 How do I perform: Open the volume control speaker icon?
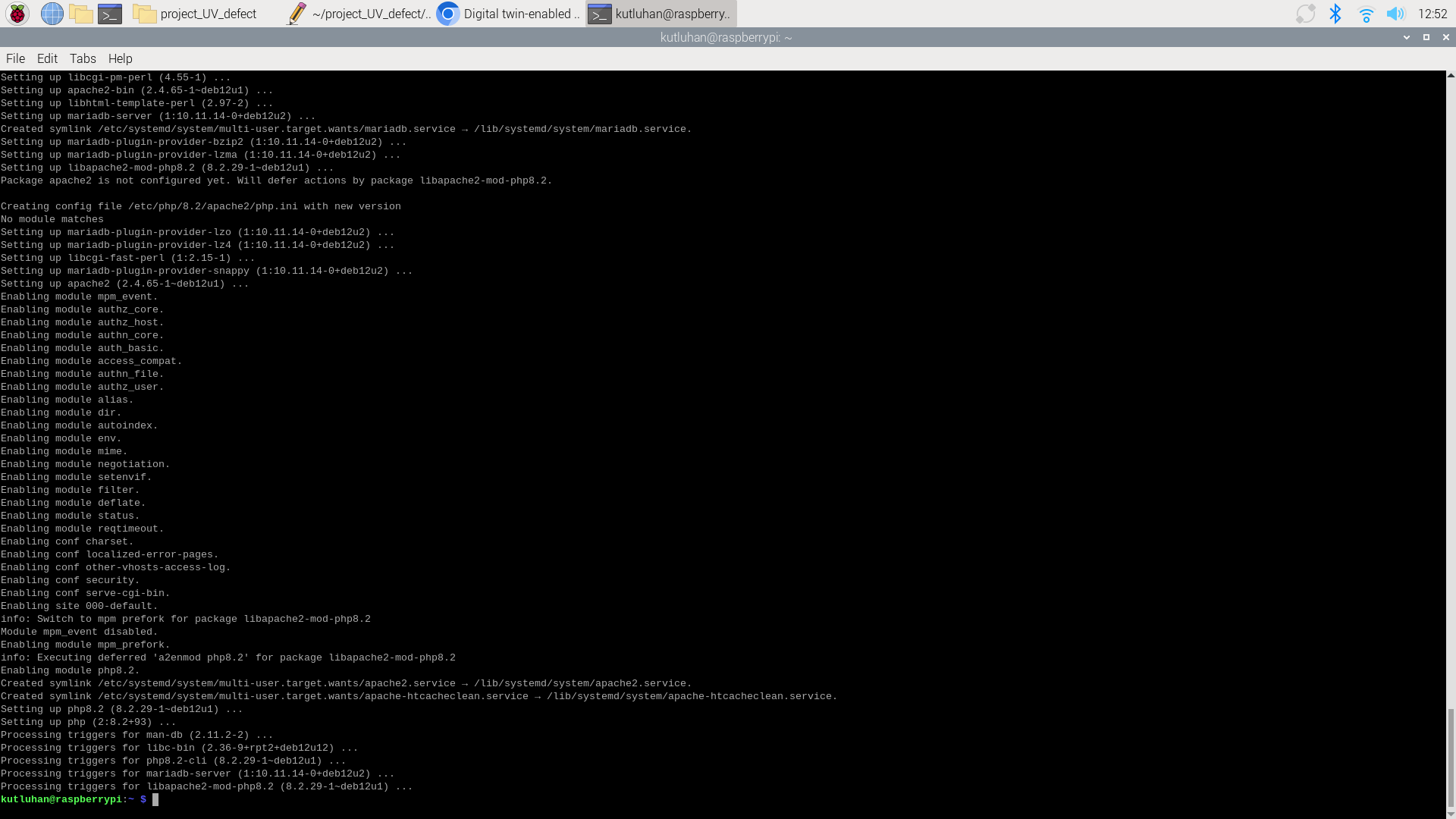tap(1395, 14)
